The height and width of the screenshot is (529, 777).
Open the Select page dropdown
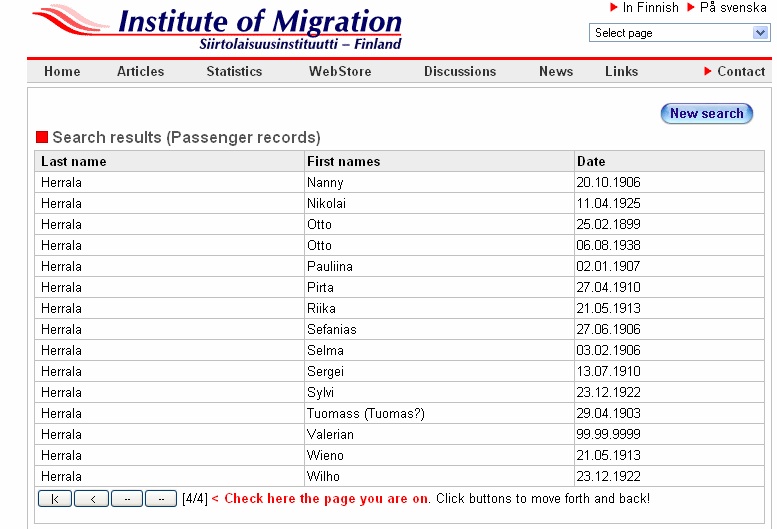(679, 33)
